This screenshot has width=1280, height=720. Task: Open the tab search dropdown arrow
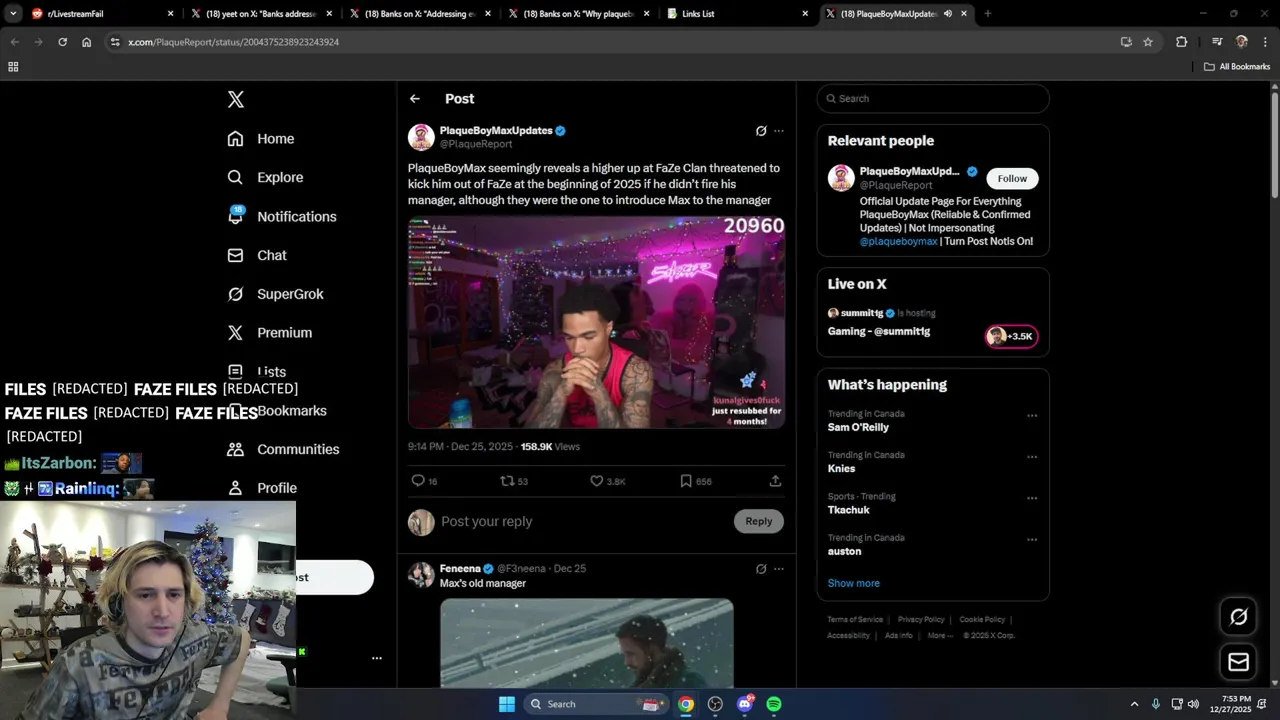point(13,14)
